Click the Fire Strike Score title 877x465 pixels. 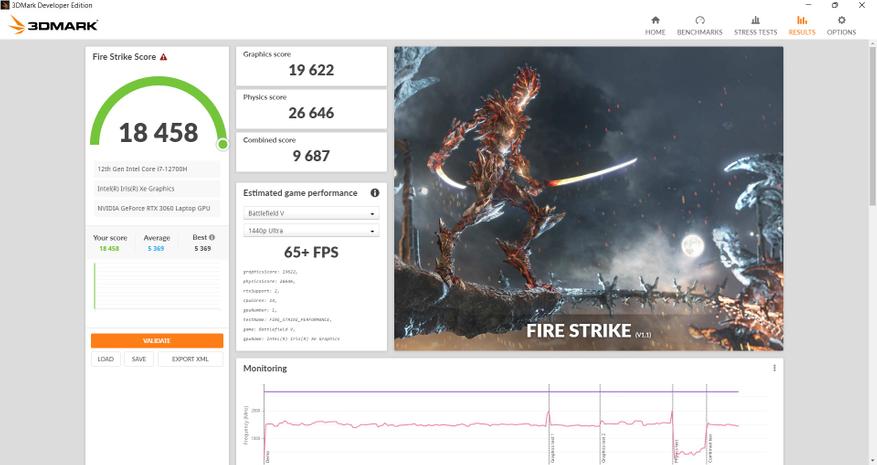(124, 57)
